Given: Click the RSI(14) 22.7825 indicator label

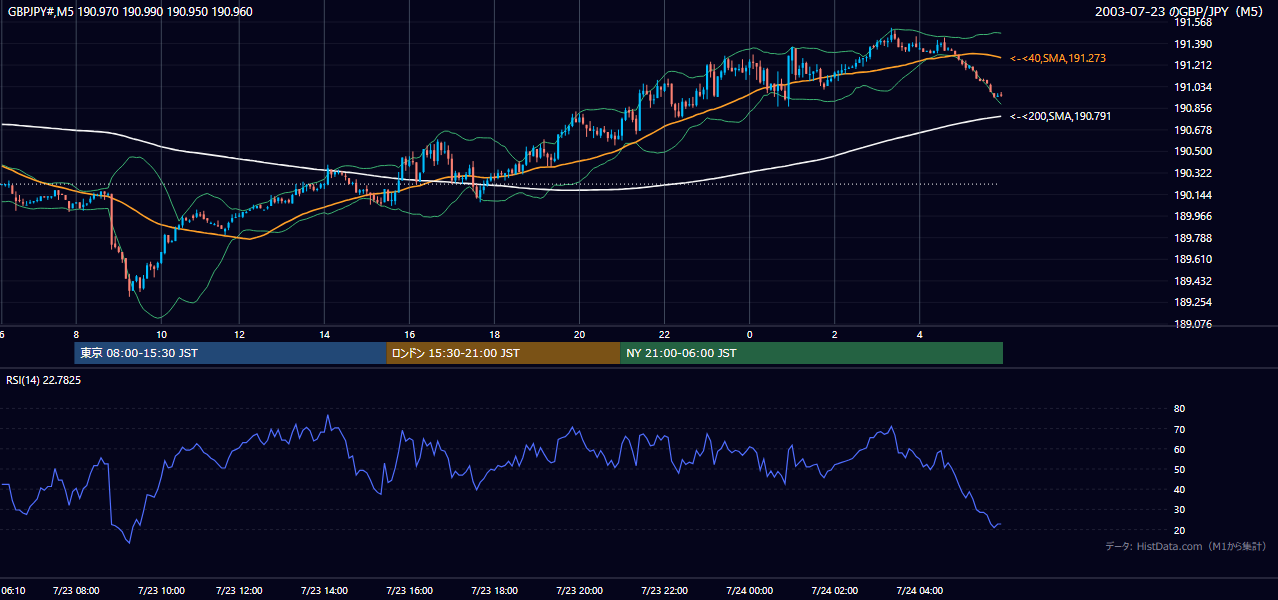Looking at the screenshot, I should [44, 380].
